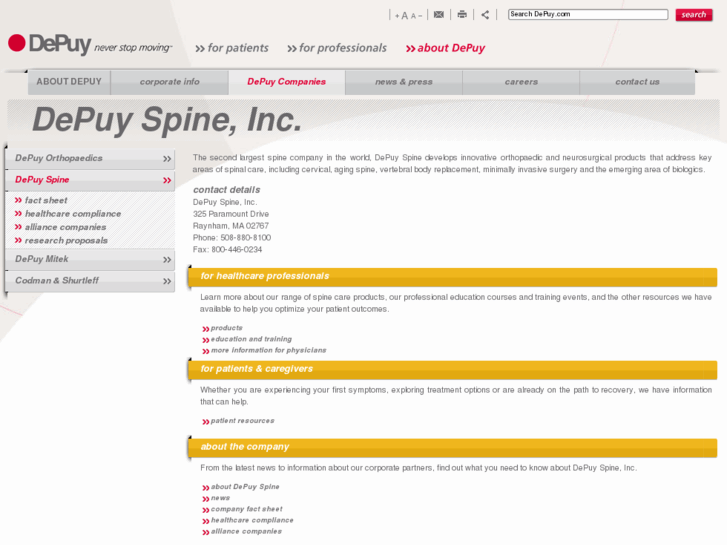Open the patient resources link
The image size is (727, 545).
(242, 421)
